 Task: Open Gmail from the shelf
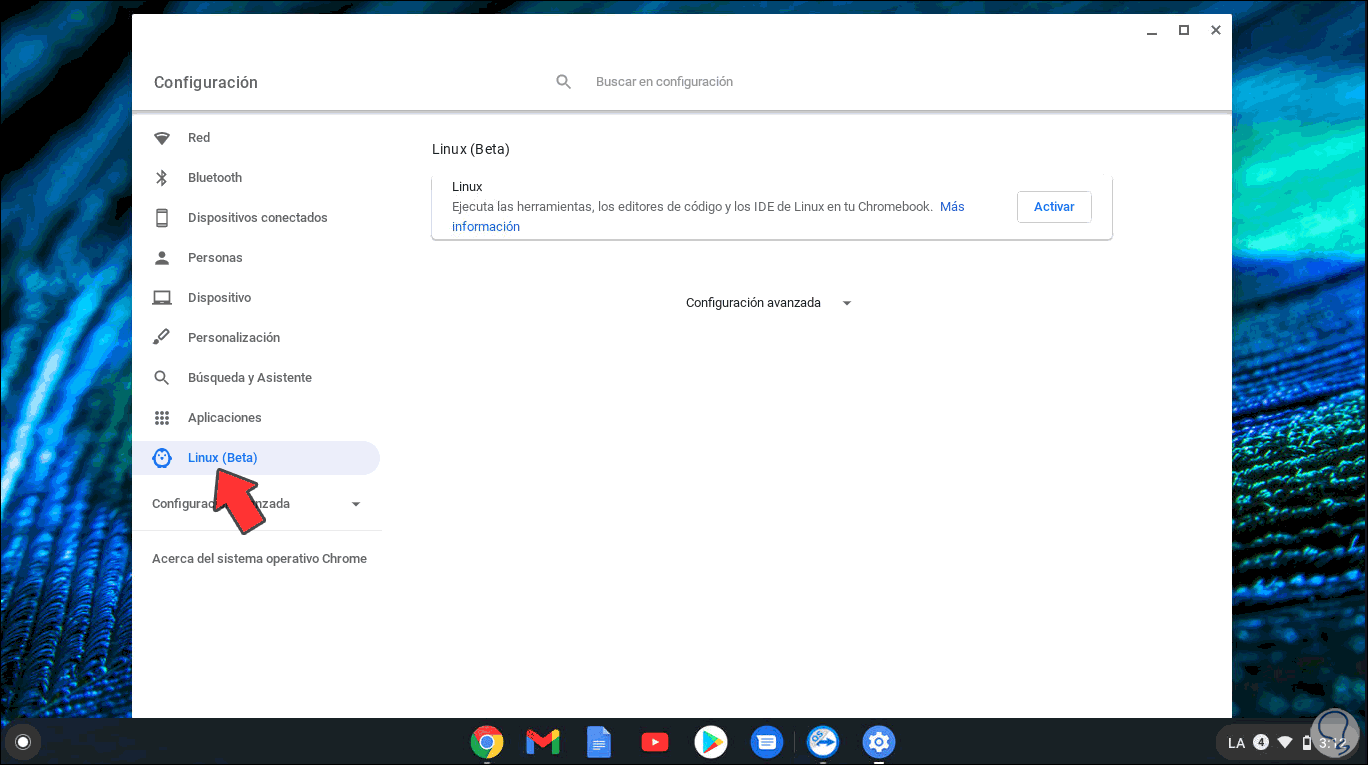tap(543, 742)
